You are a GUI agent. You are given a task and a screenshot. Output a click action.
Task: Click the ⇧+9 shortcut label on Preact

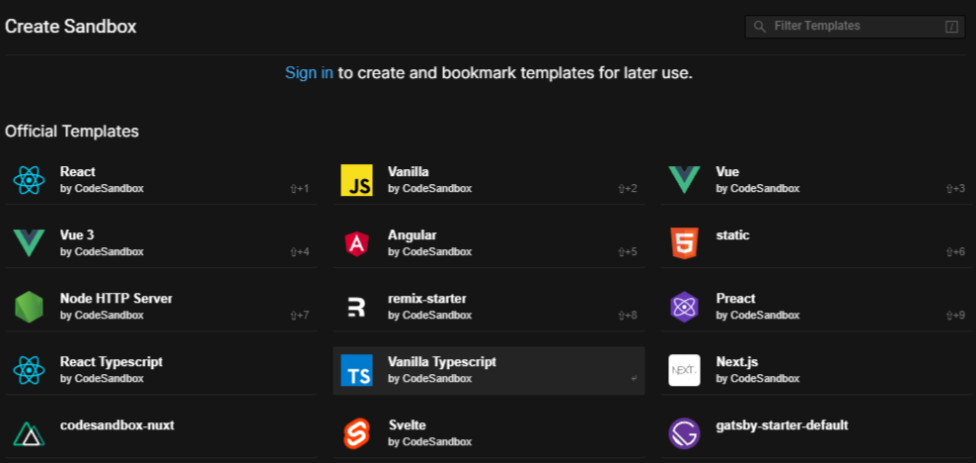pos(955,316)
